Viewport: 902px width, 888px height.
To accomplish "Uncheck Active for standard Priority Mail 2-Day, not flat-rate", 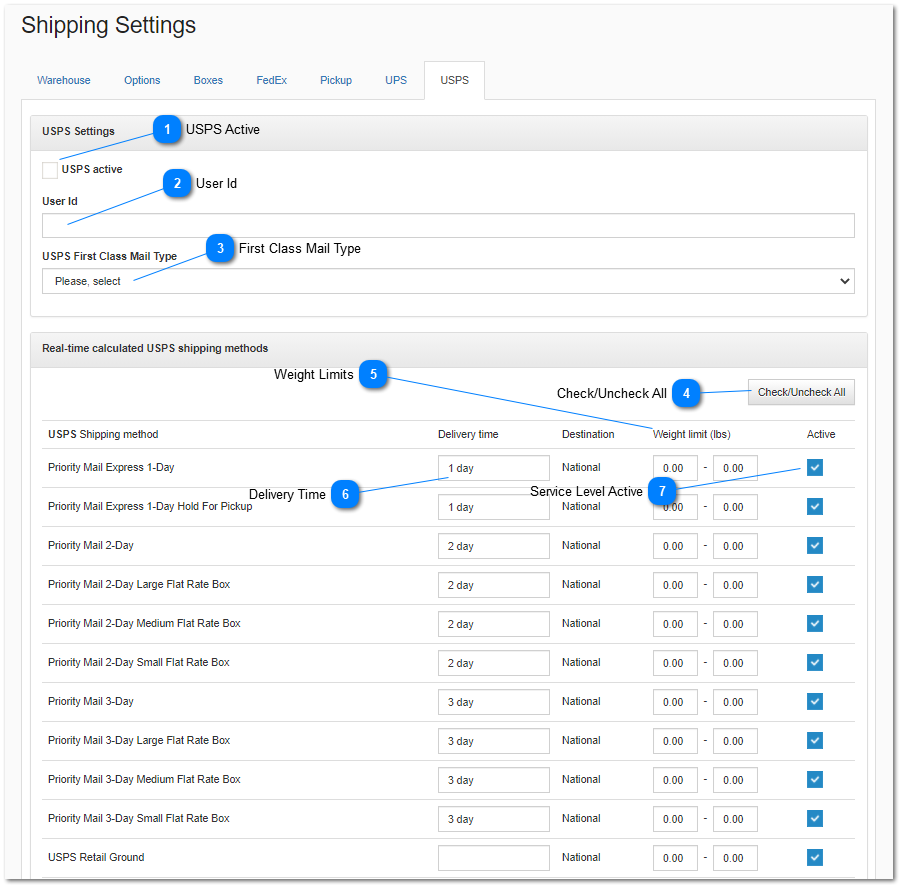I will coord(815,546).
